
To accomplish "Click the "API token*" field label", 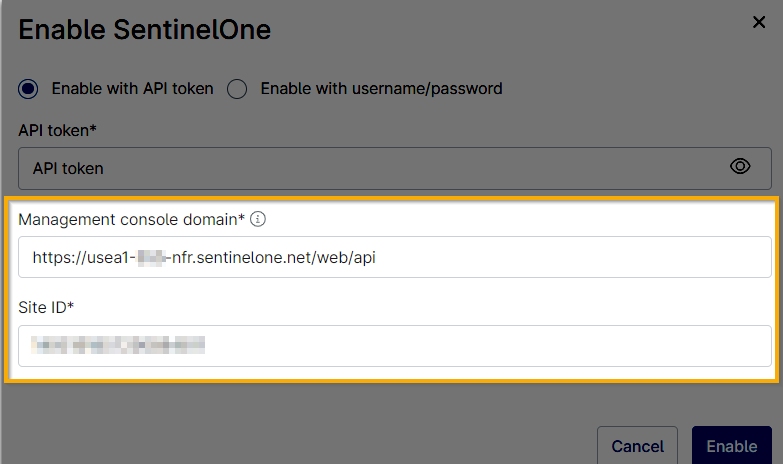I will (56, 130).
